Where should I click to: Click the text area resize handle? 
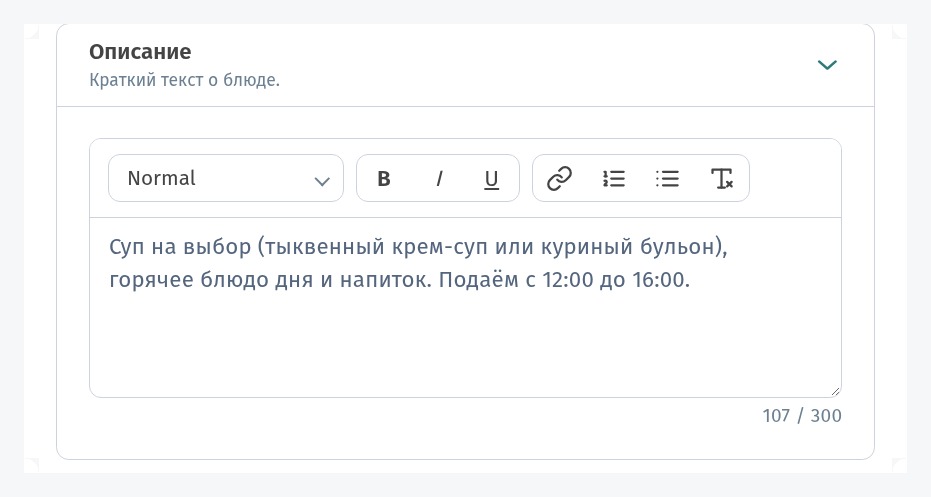pyautogui.click(x=835, y=391)
